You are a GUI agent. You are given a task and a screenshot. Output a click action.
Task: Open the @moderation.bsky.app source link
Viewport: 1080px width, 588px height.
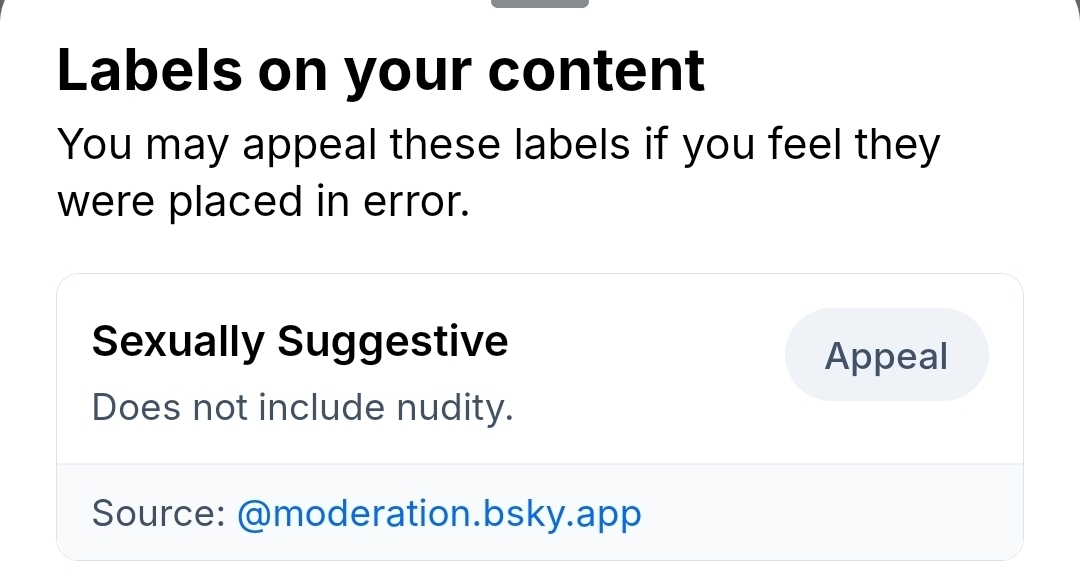(x=438, y=514)
